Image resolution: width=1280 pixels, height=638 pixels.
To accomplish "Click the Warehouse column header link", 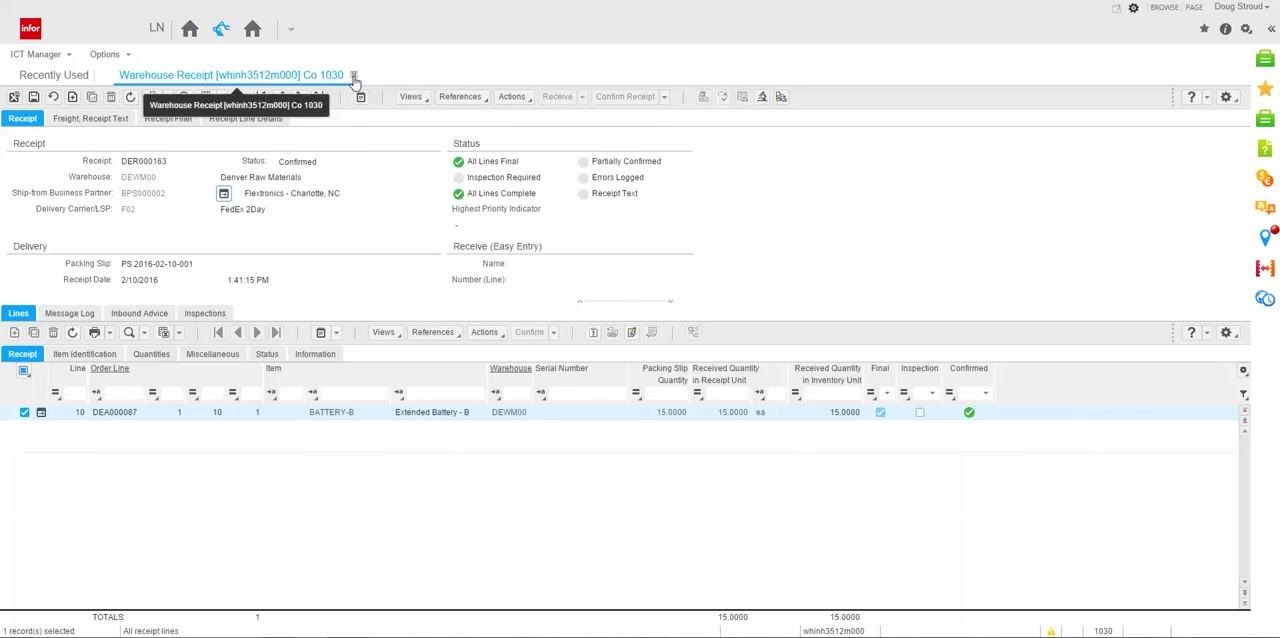I will pyautogui.click(x=510, y=368).
